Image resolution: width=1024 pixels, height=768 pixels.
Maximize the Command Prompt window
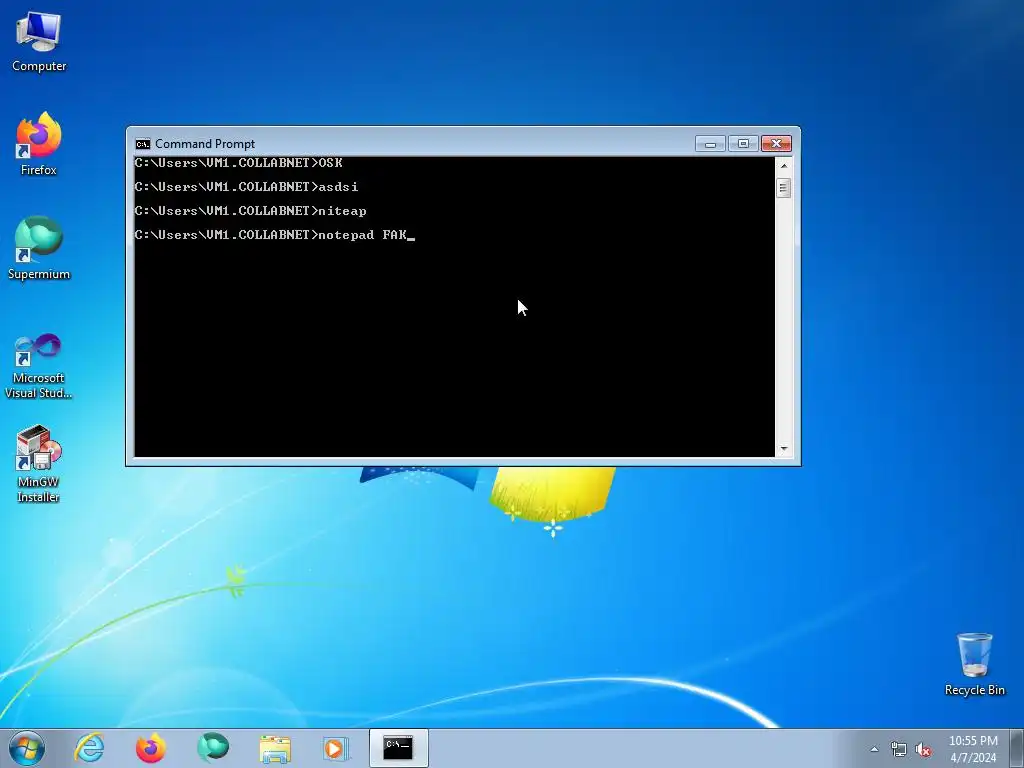click(743, 144)
